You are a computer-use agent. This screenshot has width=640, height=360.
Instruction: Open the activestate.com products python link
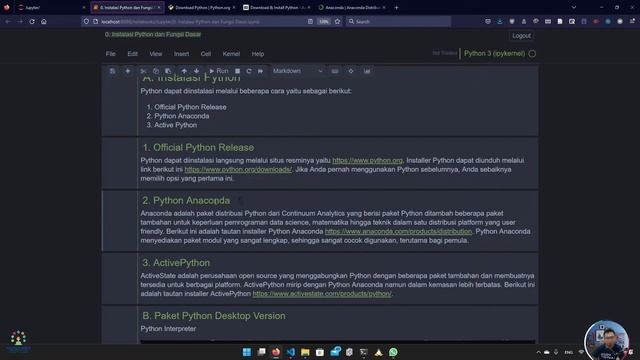pos(322,293)
